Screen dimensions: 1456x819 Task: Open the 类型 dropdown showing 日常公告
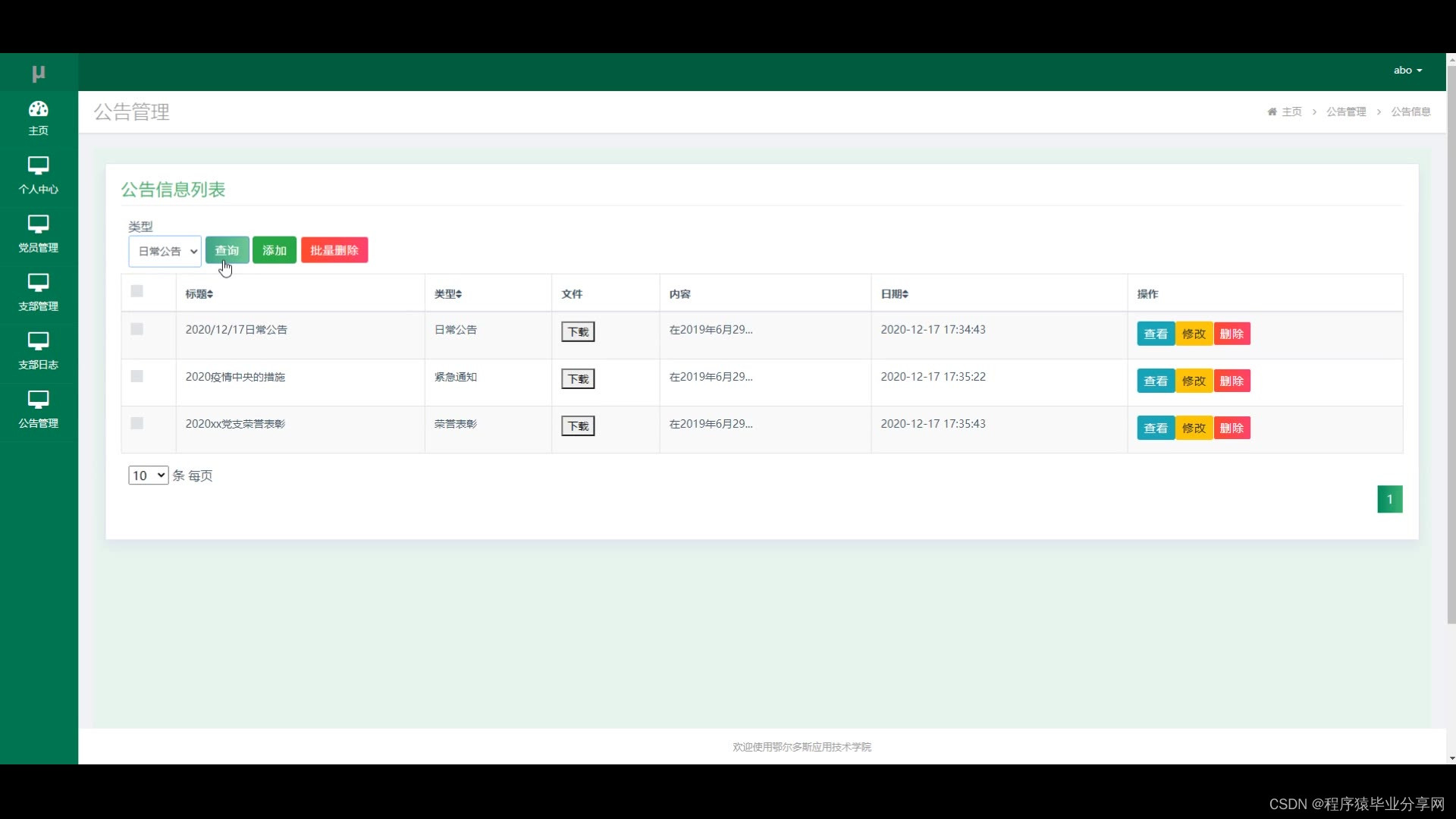pos(165,251)
